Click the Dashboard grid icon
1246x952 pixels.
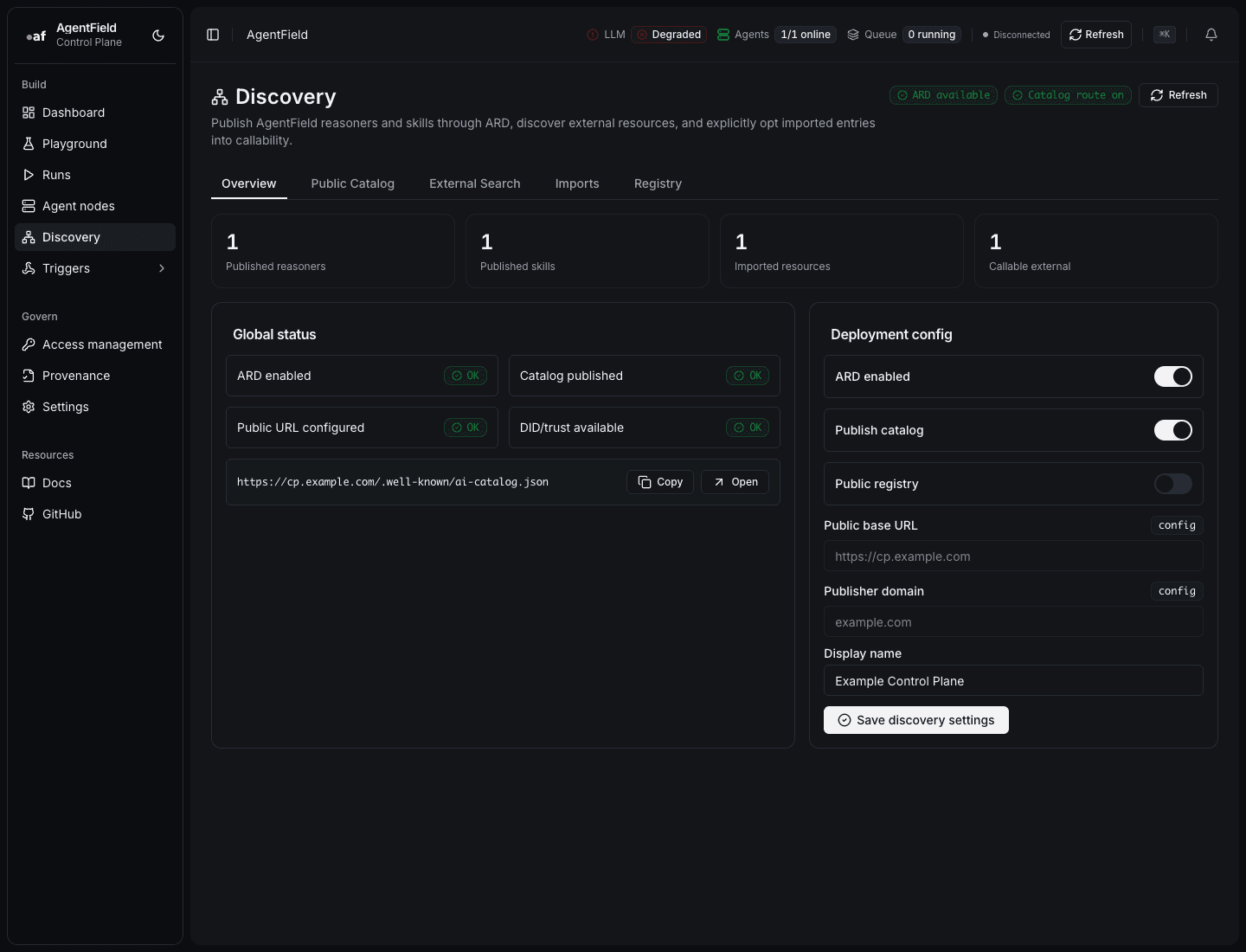click(29, 113)
